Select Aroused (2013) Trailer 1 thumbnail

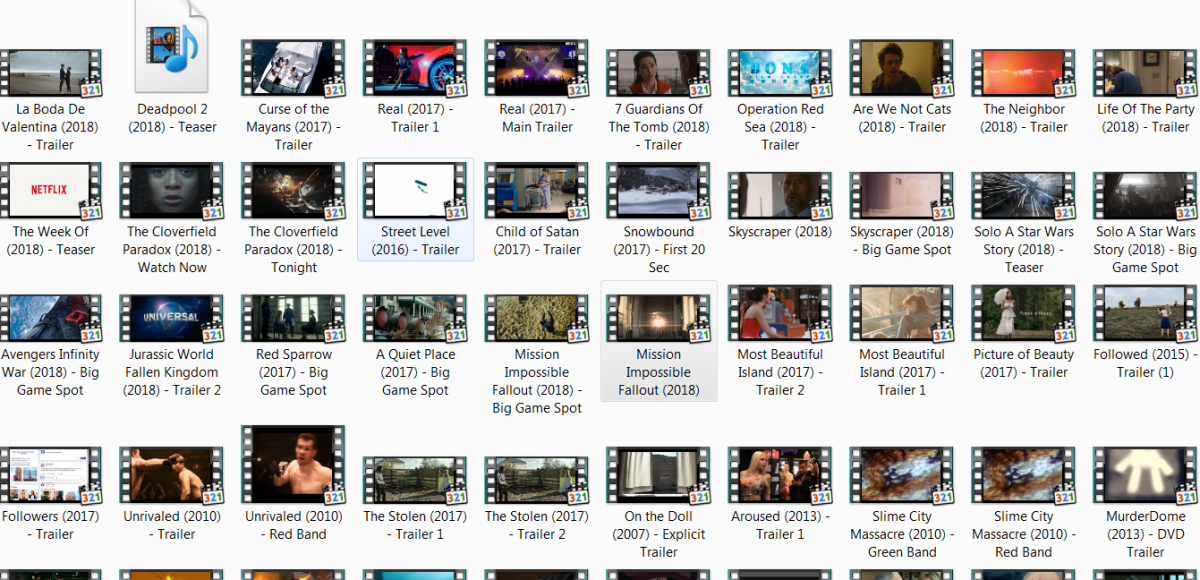point(781,475)
